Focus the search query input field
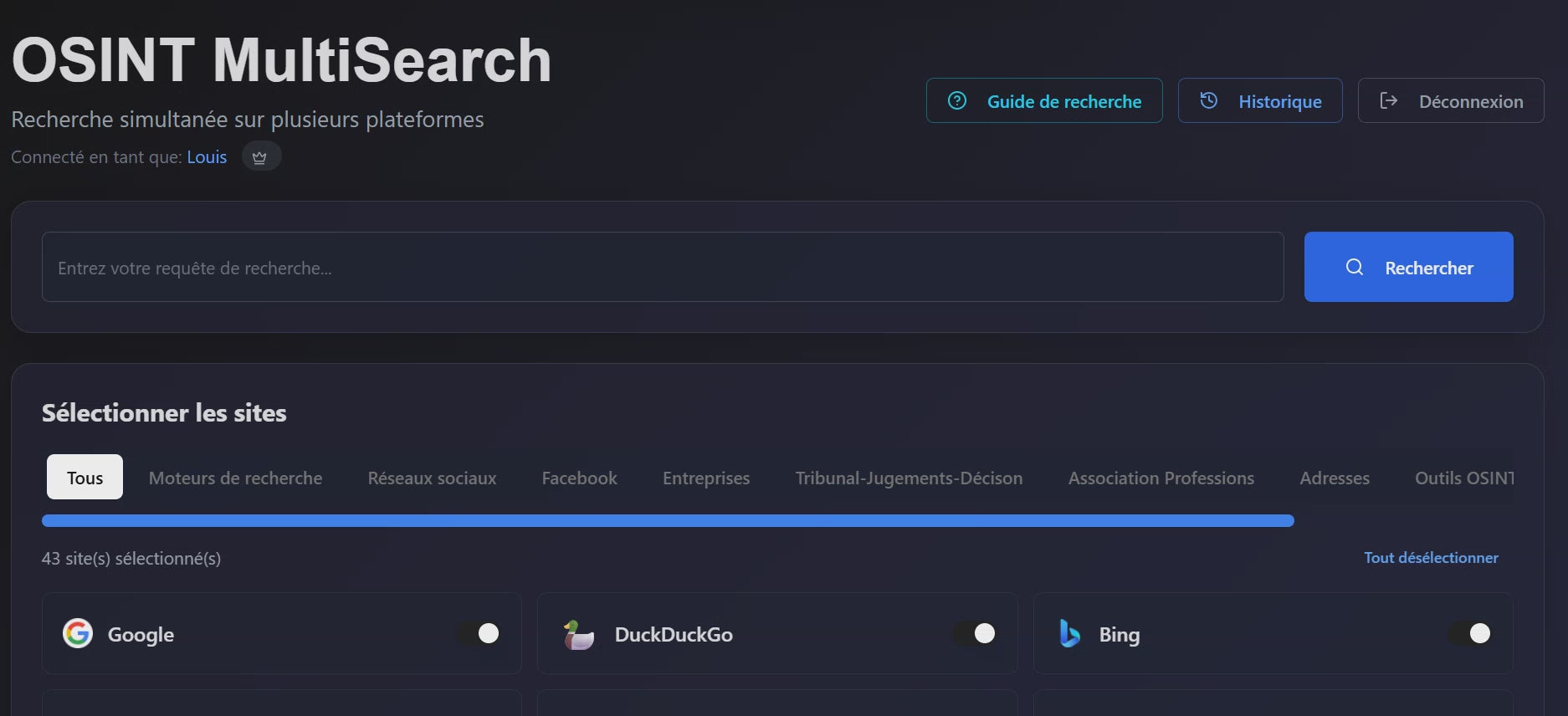Viewport: 1568px width, 716px height. pyautogui.click(x=662, y=268)
